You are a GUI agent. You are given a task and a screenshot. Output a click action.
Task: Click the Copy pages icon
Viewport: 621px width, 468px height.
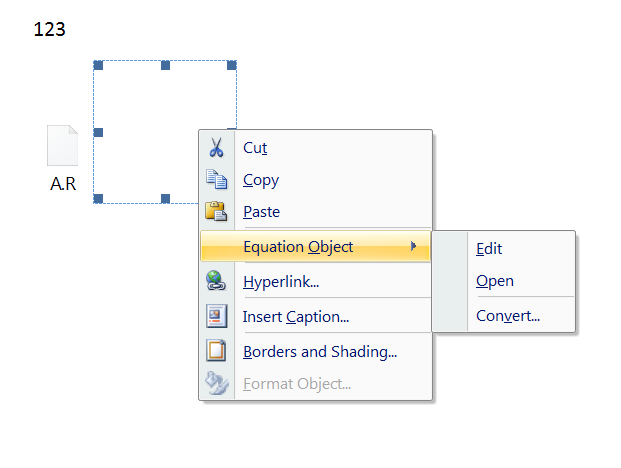pos(216,179)
